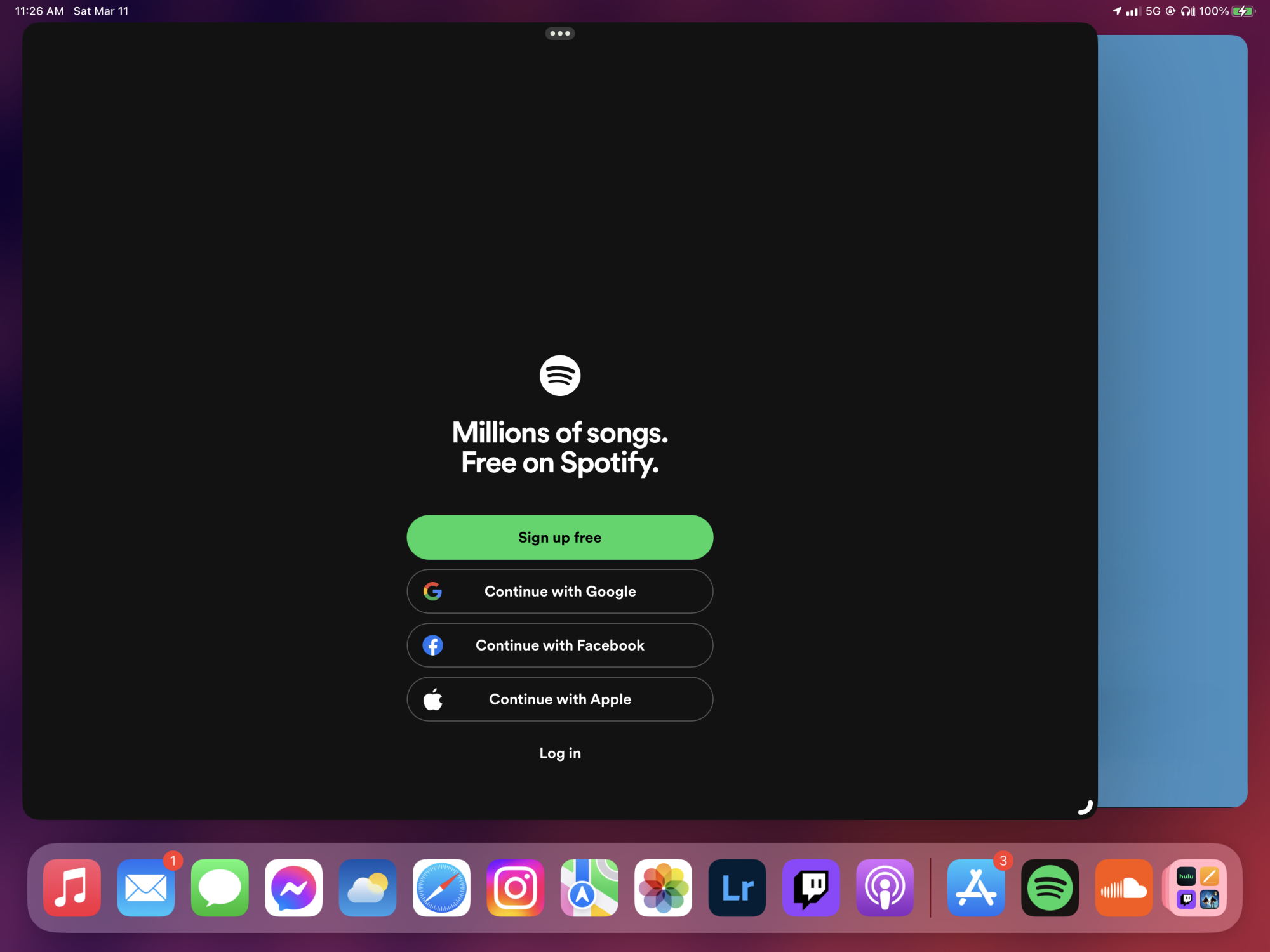This screenshot has width=1270, height=952.
Task: Open the three-dot multitasking menu
Action: (x=559, y=34)
